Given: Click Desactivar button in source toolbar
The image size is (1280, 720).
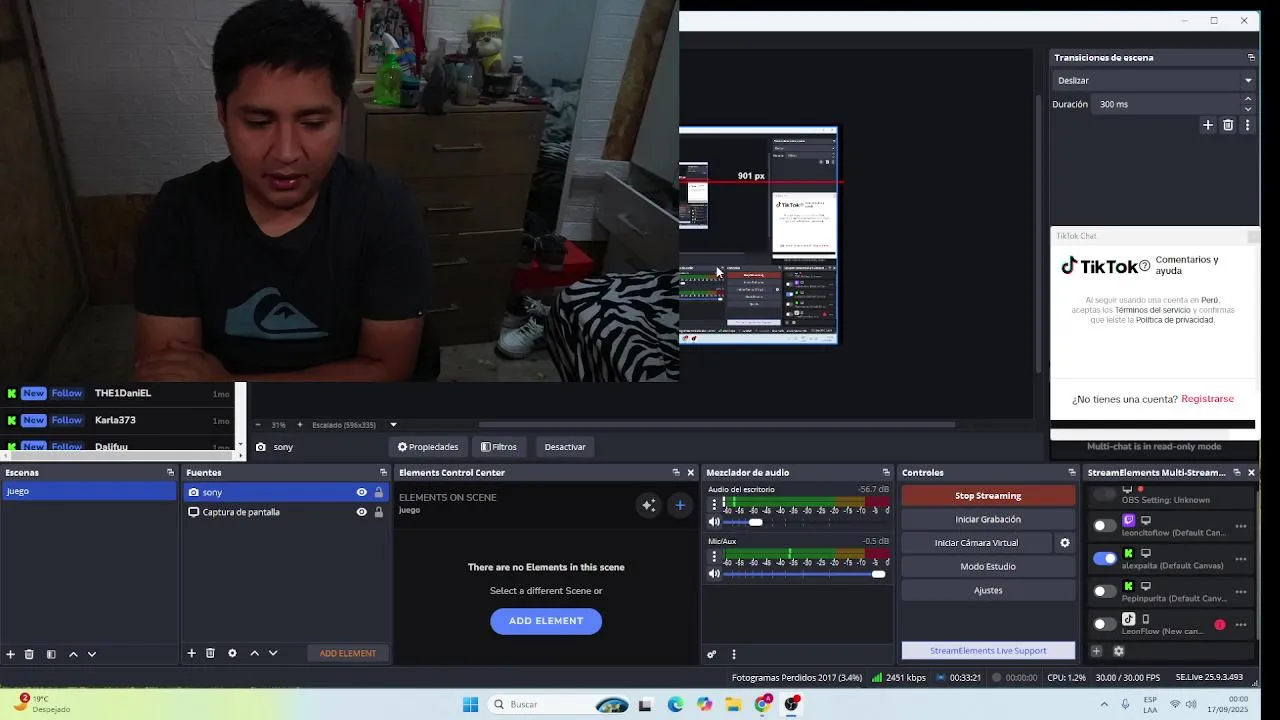Looking at the screenshot, I should point(565,447).
